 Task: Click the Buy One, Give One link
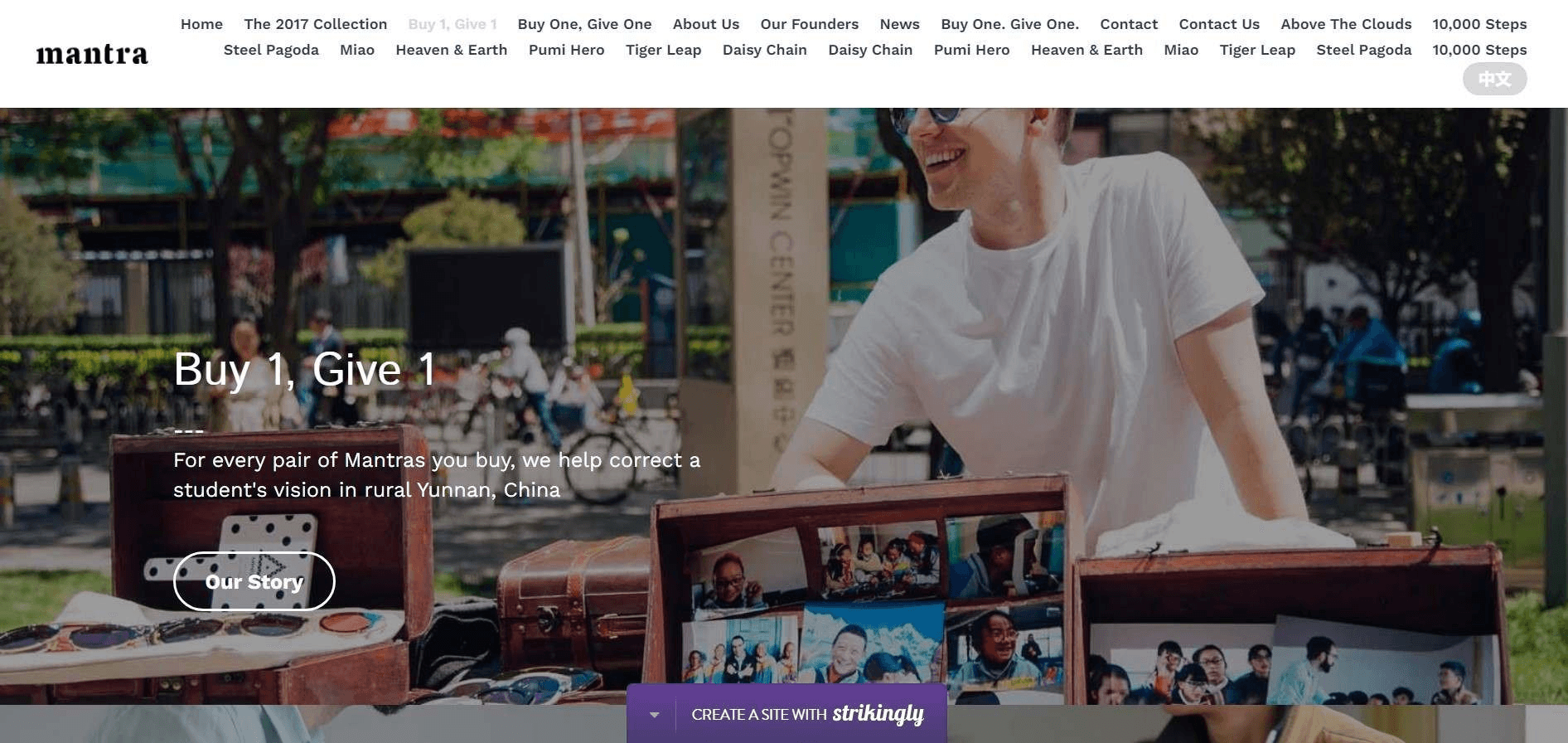tap(585, 24)
